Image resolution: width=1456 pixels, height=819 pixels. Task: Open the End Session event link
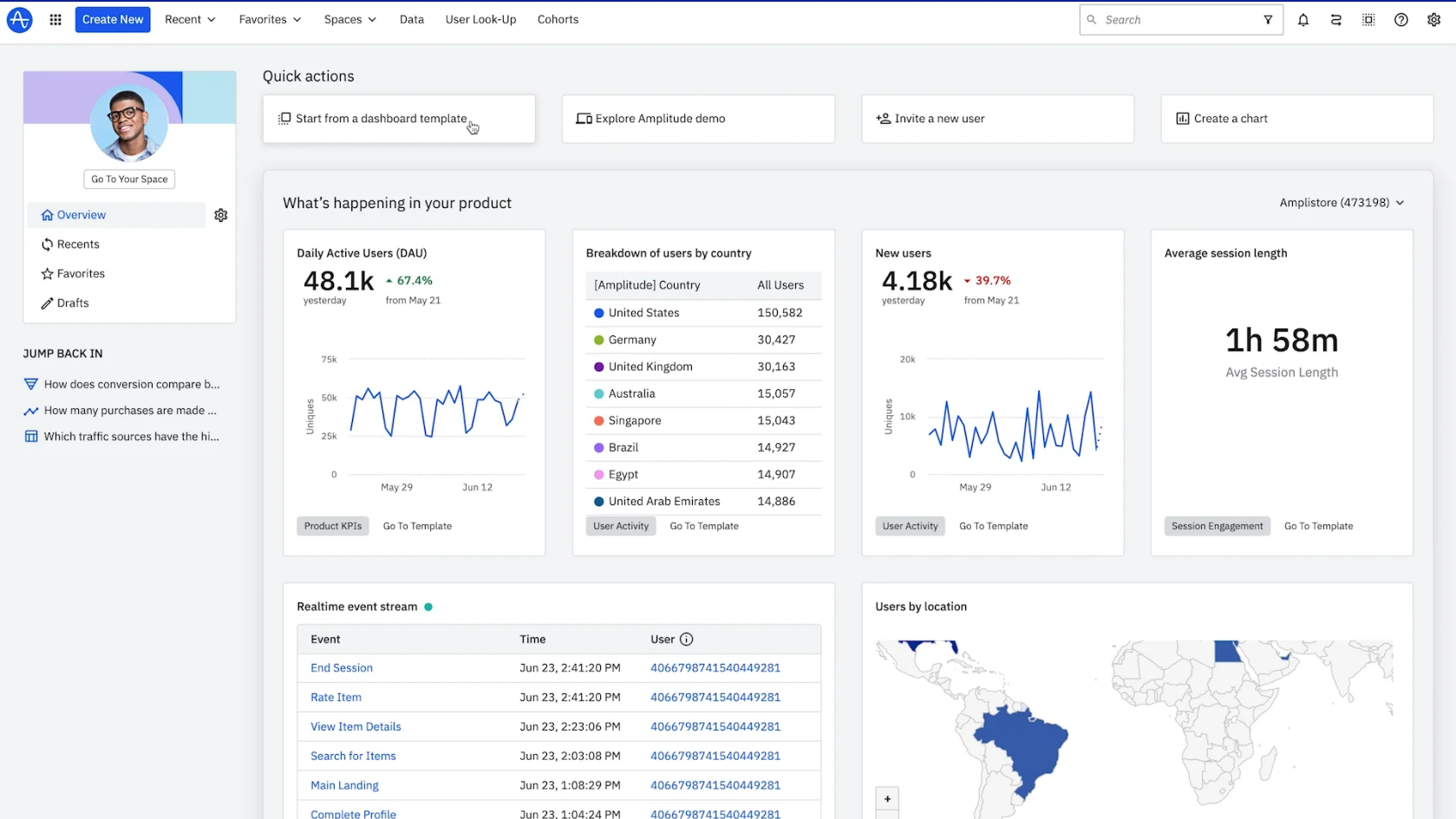pos(342,668)
